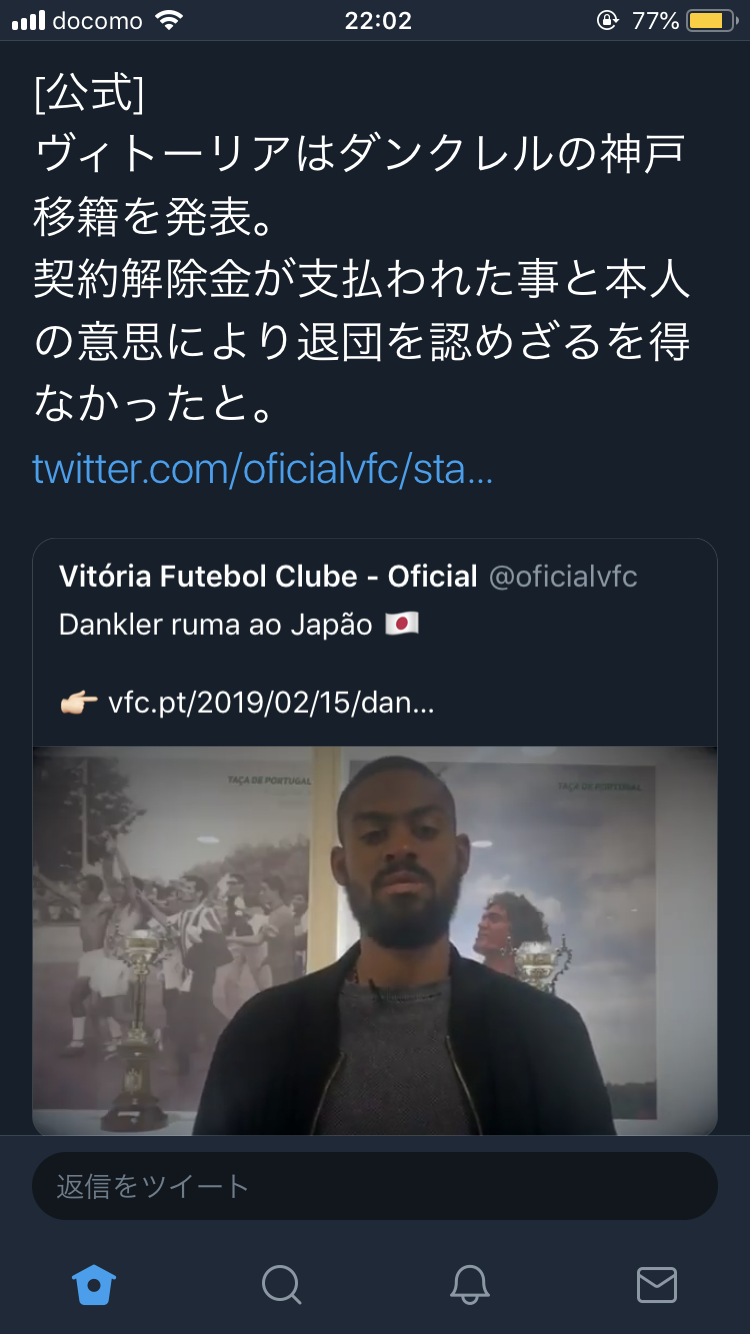The image size is (750, 1334).
Task: Open Vitória Futebol Clube - Oficial profile name
Action: click(x=268, y=576)
